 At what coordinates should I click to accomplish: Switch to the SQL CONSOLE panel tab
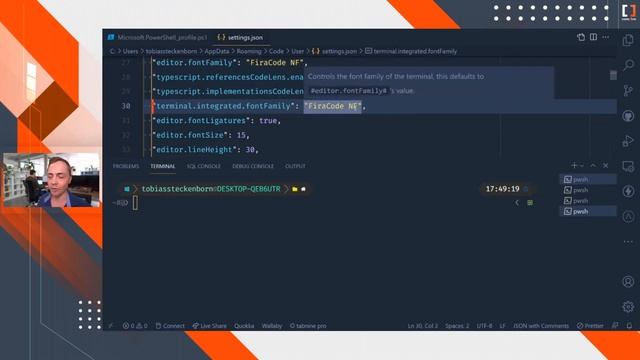coord(204,166)
